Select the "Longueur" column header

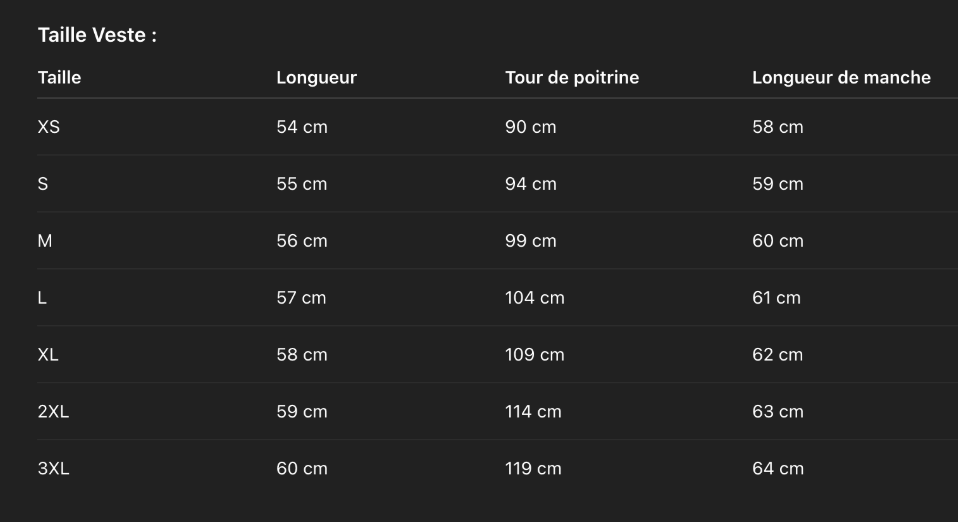pos(316,78)
